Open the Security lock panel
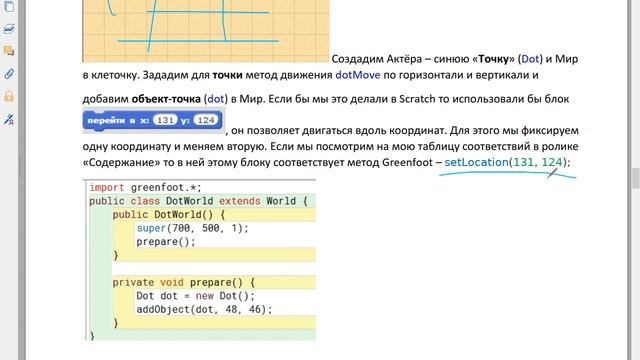This screenshot has width=640, height=360. (x=9, y=96)
